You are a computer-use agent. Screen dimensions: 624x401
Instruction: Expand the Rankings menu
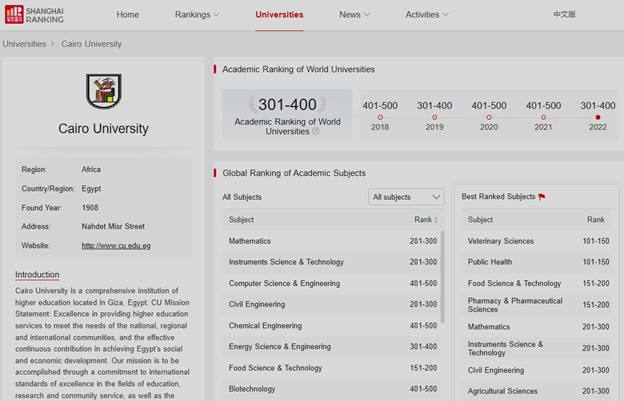coord(197,15)
